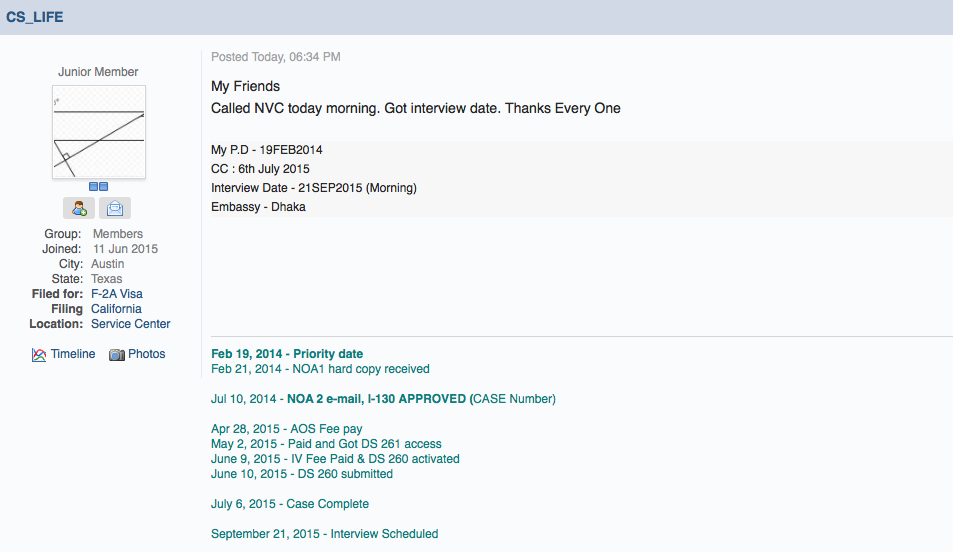Click the add friend icon below avatar
The height and width of the screenshot is (552, 953).
(x=79, y=209)
